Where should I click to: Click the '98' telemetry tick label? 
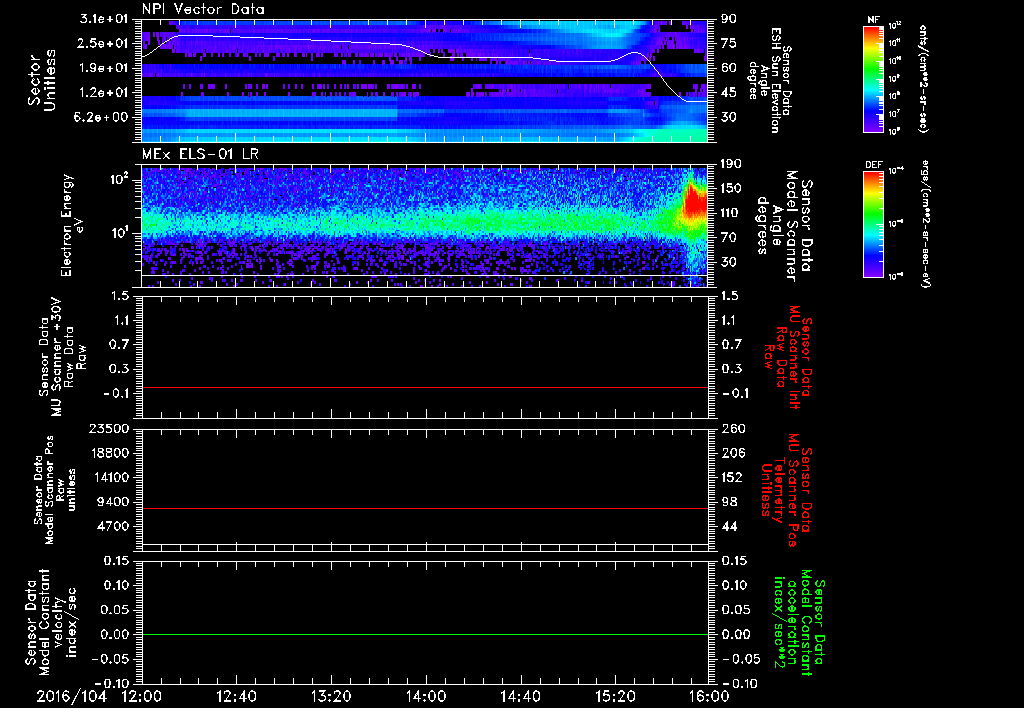click(x=729, y=502)
